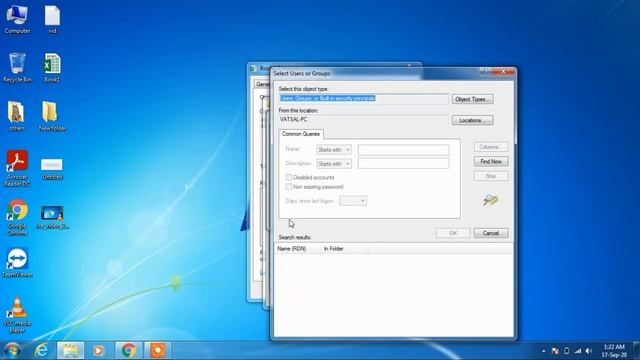640x360 pixels.
Task: Click the Name query input field
Action: tap(403, 150)
